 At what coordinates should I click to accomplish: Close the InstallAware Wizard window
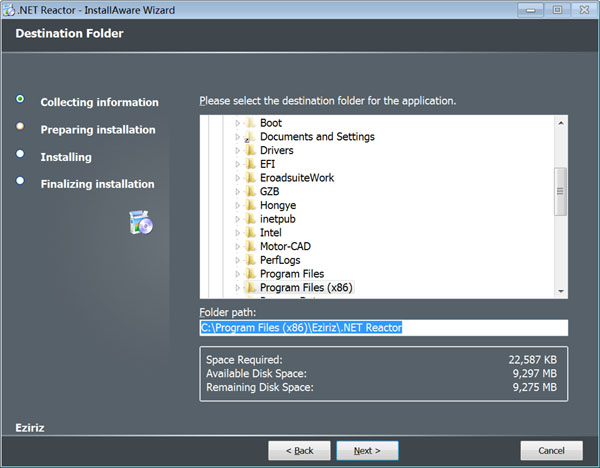[x=584, y=10]
